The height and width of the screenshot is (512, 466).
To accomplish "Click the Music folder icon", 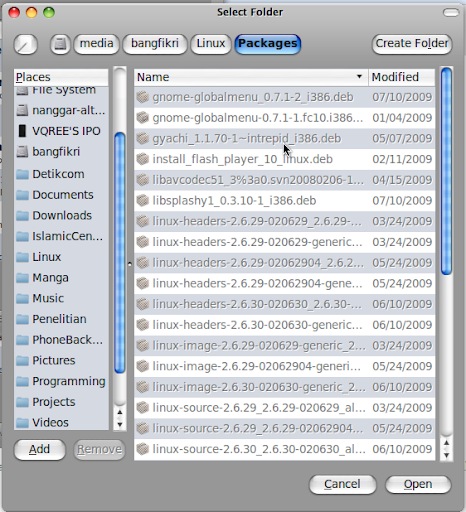I will (22, 298).
